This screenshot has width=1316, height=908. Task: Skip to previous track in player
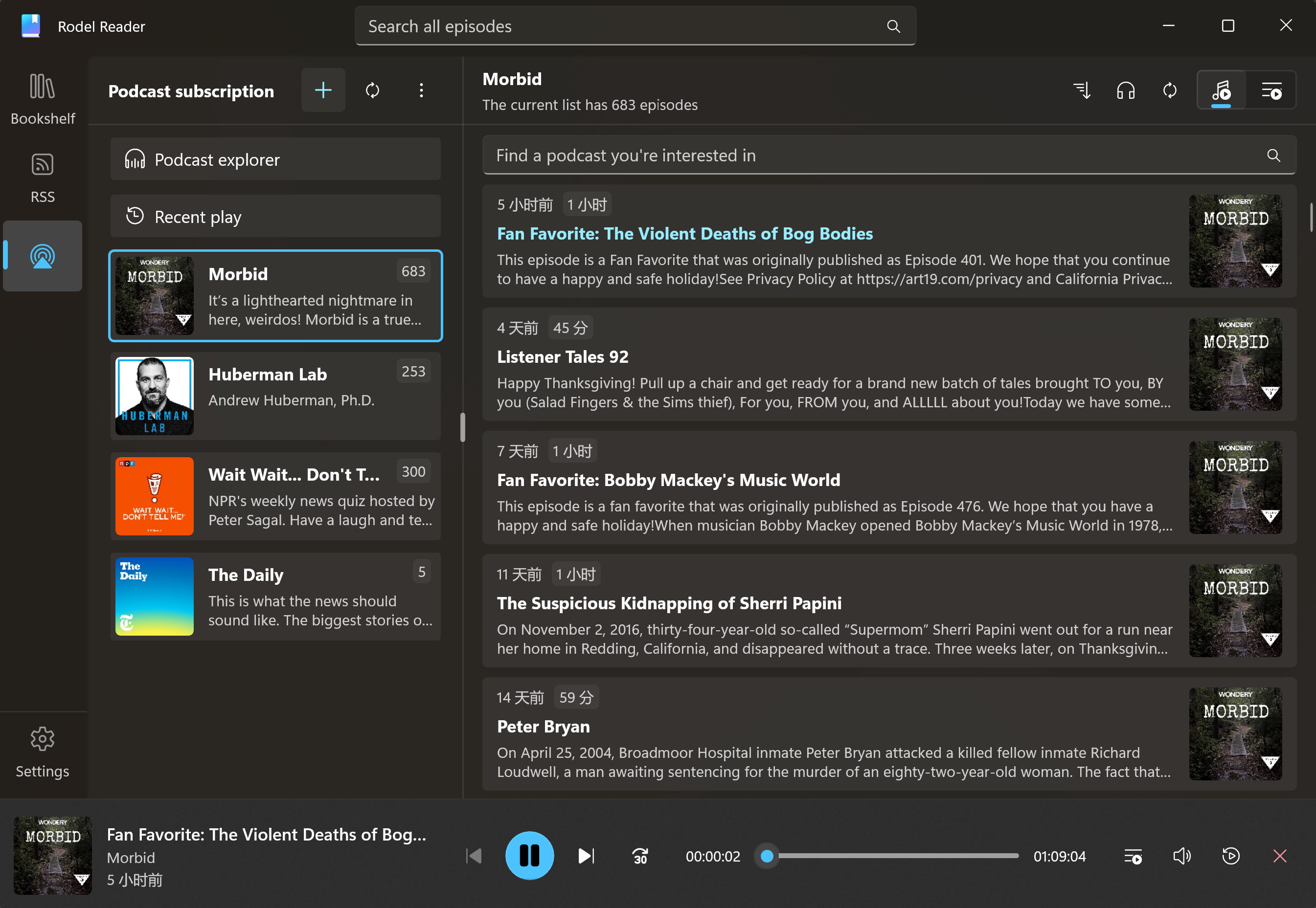(474, 856)
